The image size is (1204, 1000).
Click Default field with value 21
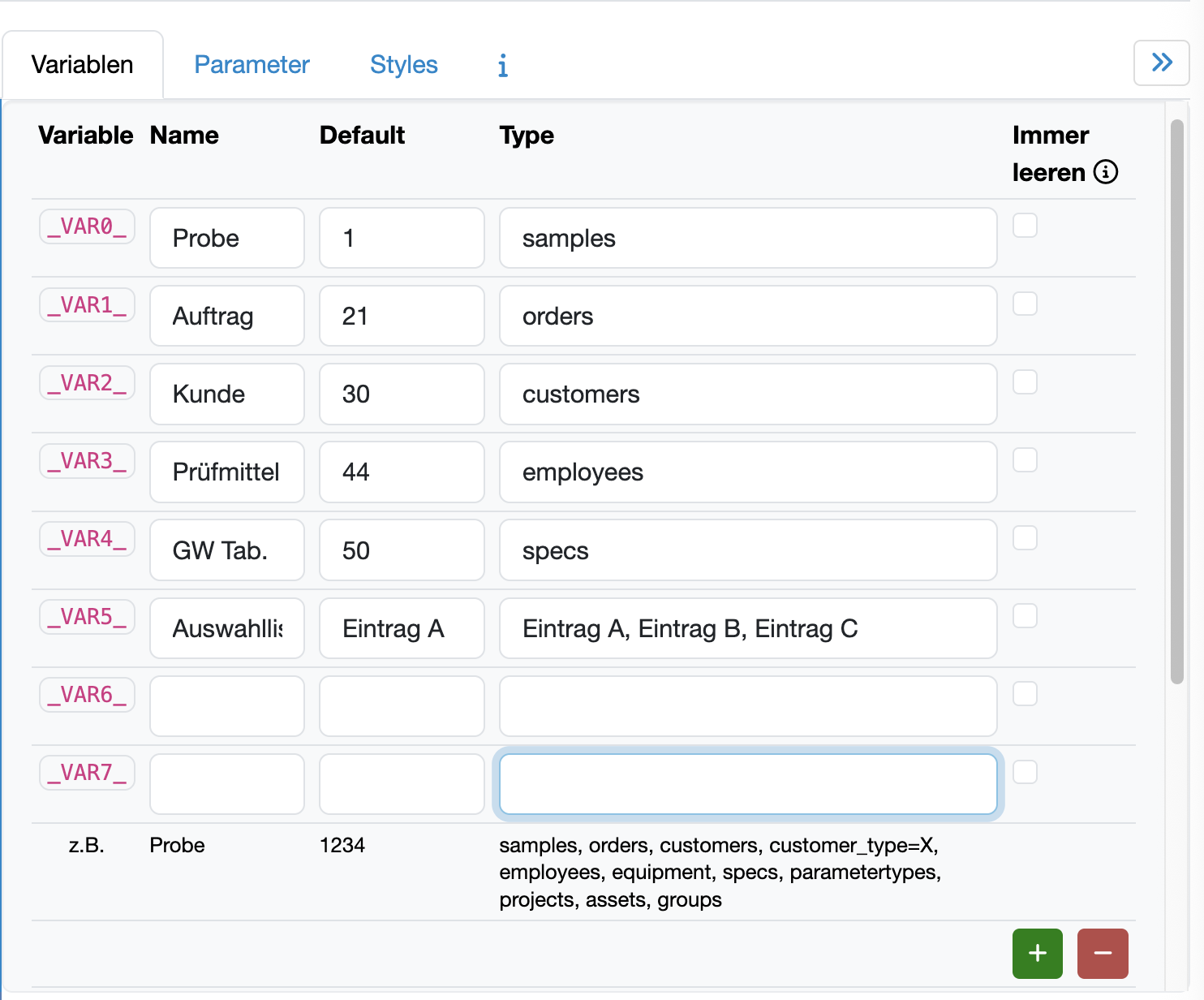coord(402,316)
